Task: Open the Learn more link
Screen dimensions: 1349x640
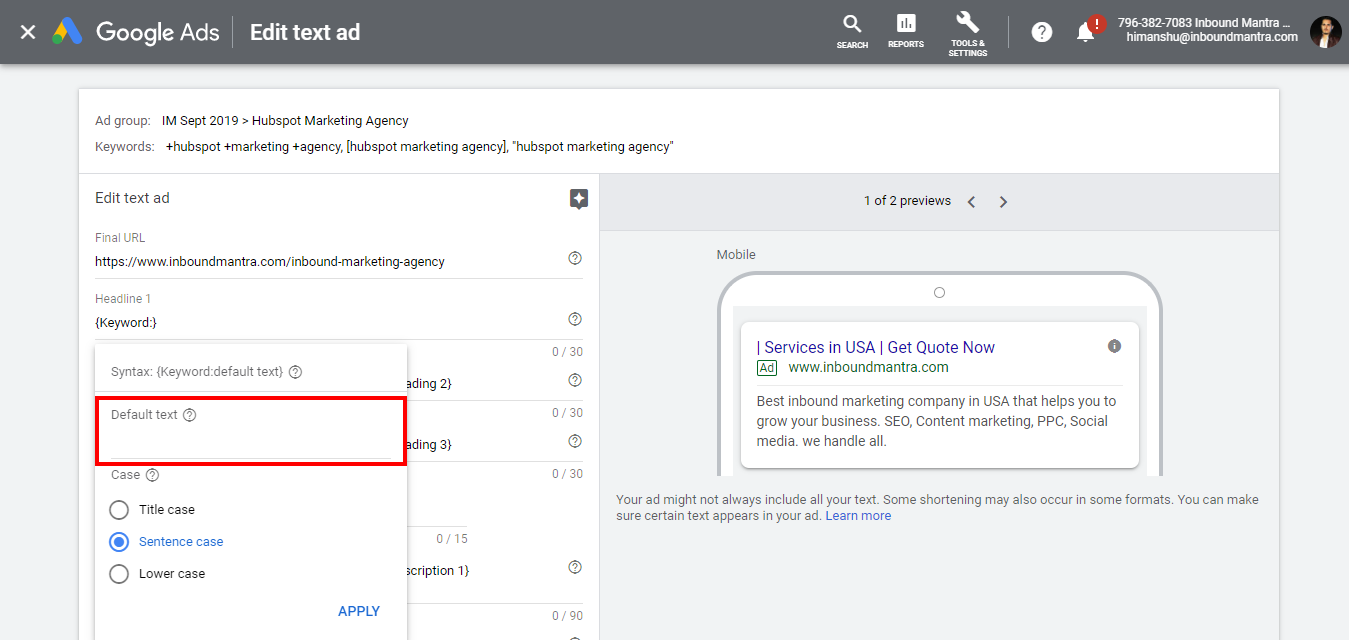Action: point(858,516)
